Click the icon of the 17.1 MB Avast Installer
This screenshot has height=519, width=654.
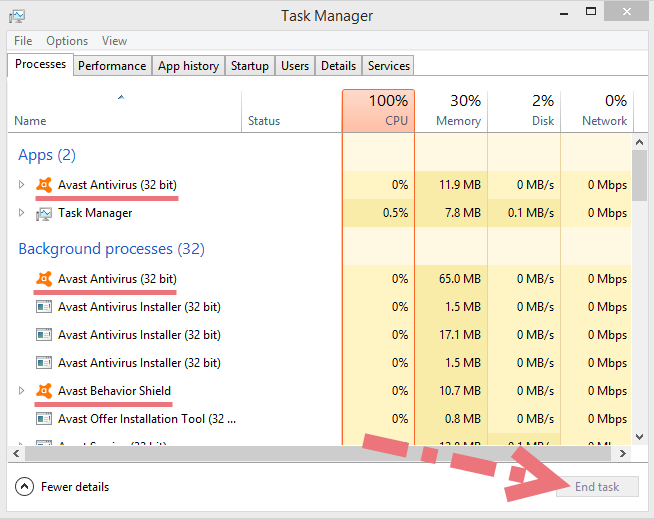click(x=44, y=335)
